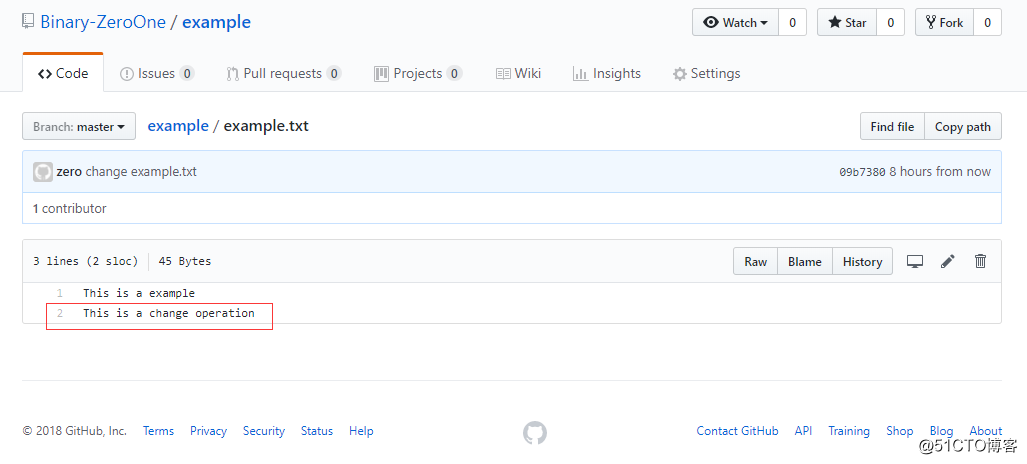Open the Help footer link
The image size is (1027, 464).
click(361, 431)
